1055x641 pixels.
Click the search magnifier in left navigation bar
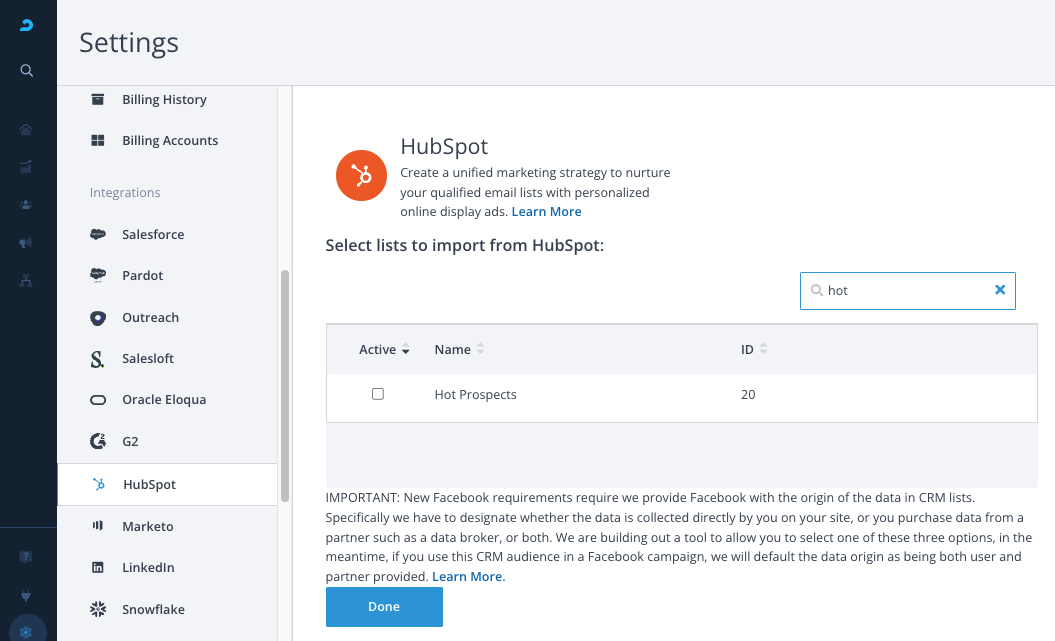click(27, 70)
